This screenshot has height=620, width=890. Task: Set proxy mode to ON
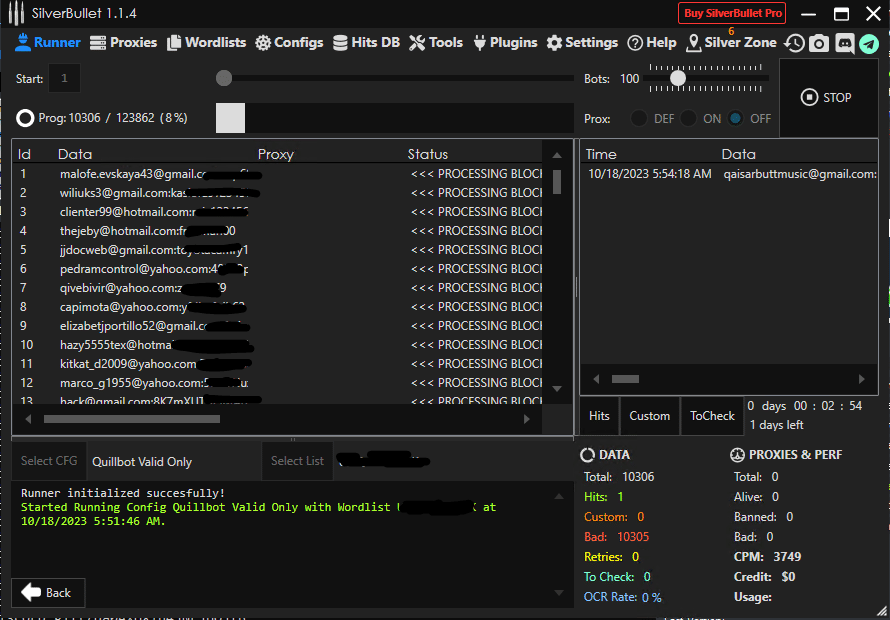(x=688, y=118)
